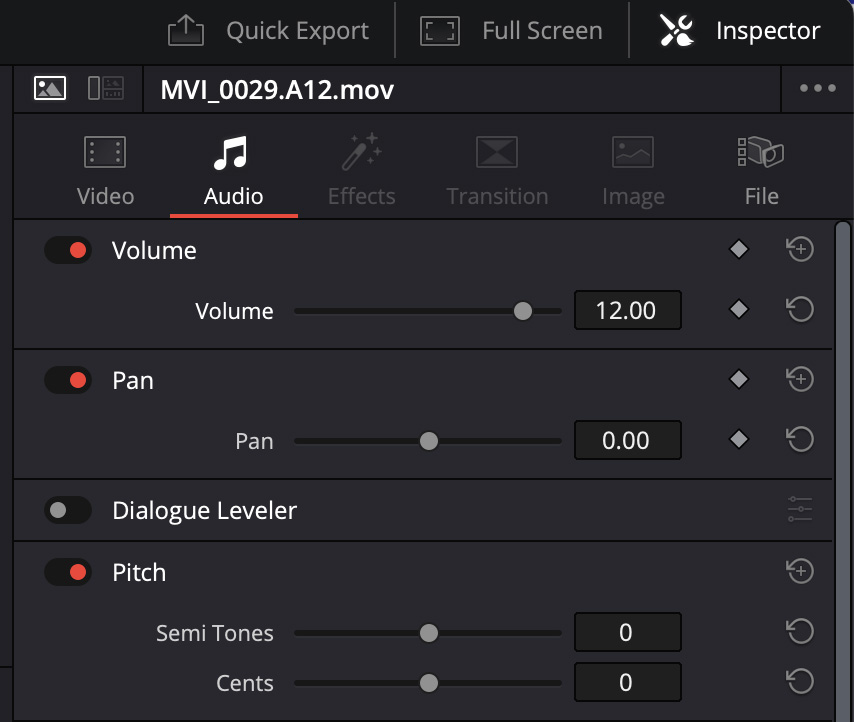
Task: Disable the Pitch toggle
Action: coord(68,573)
